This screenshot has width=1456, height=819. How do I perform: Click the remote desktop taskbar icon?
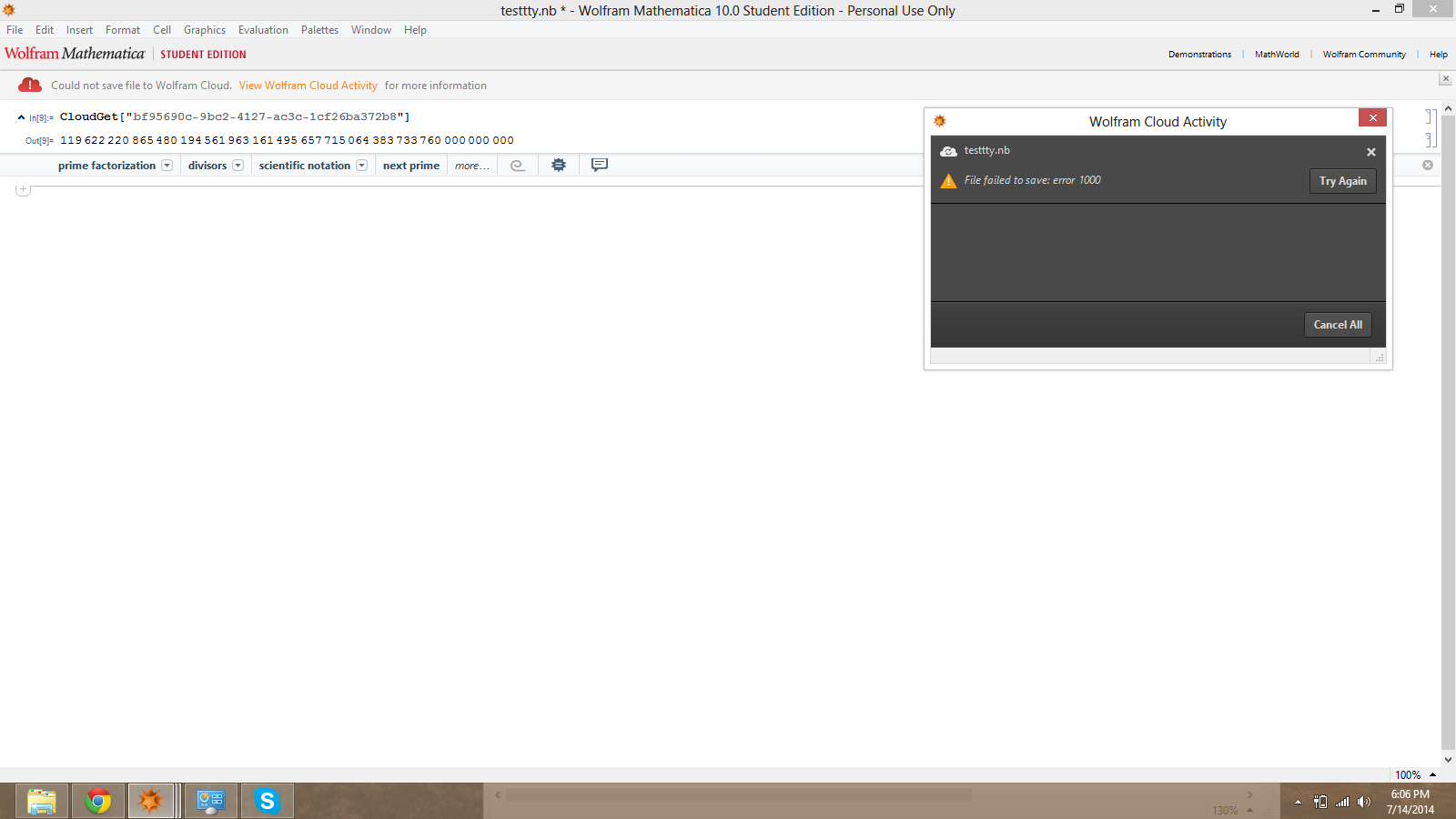[211, 801]
